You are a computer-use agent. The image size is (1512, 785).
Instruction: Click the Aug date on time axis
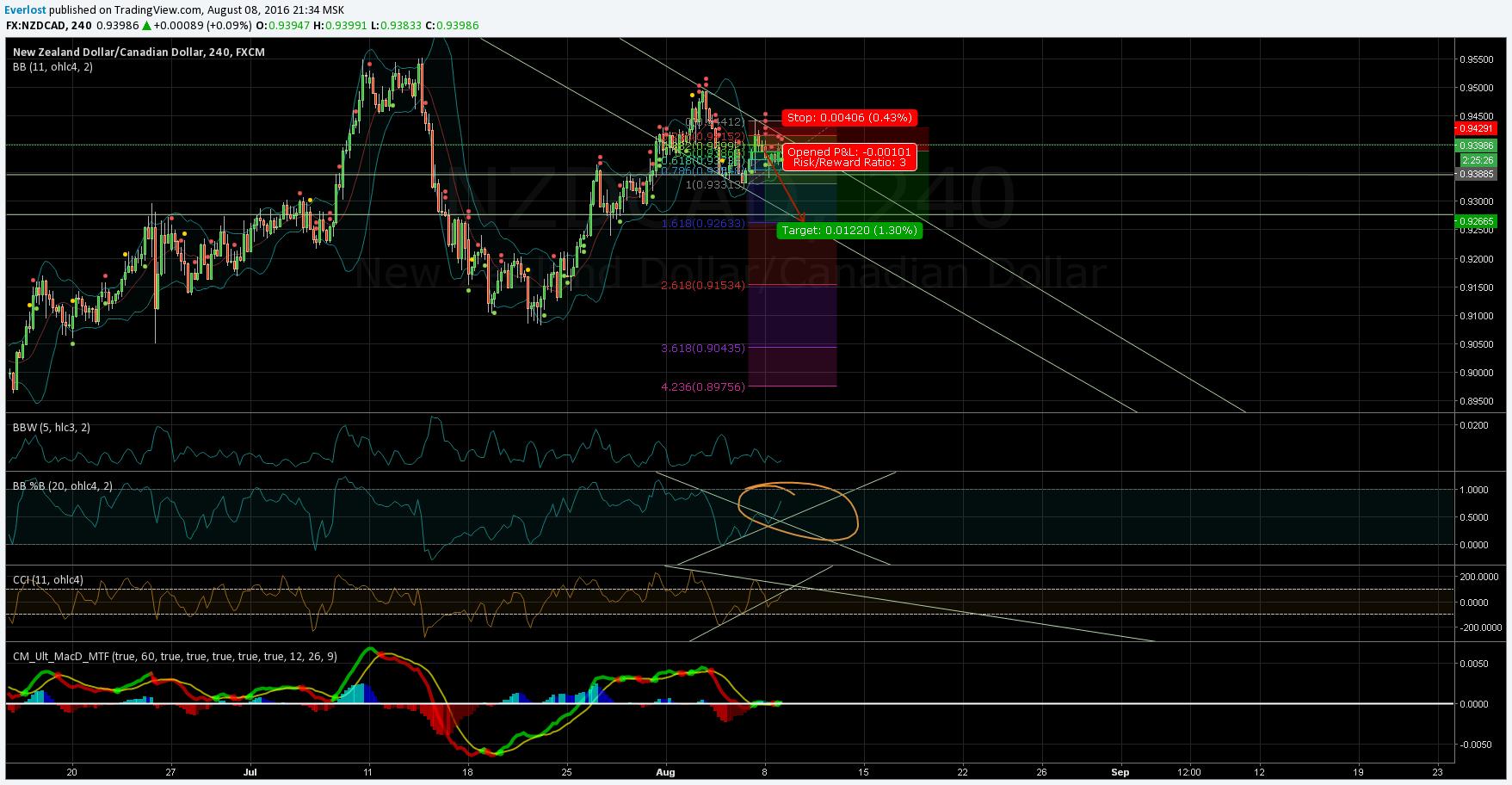(665, 772)
